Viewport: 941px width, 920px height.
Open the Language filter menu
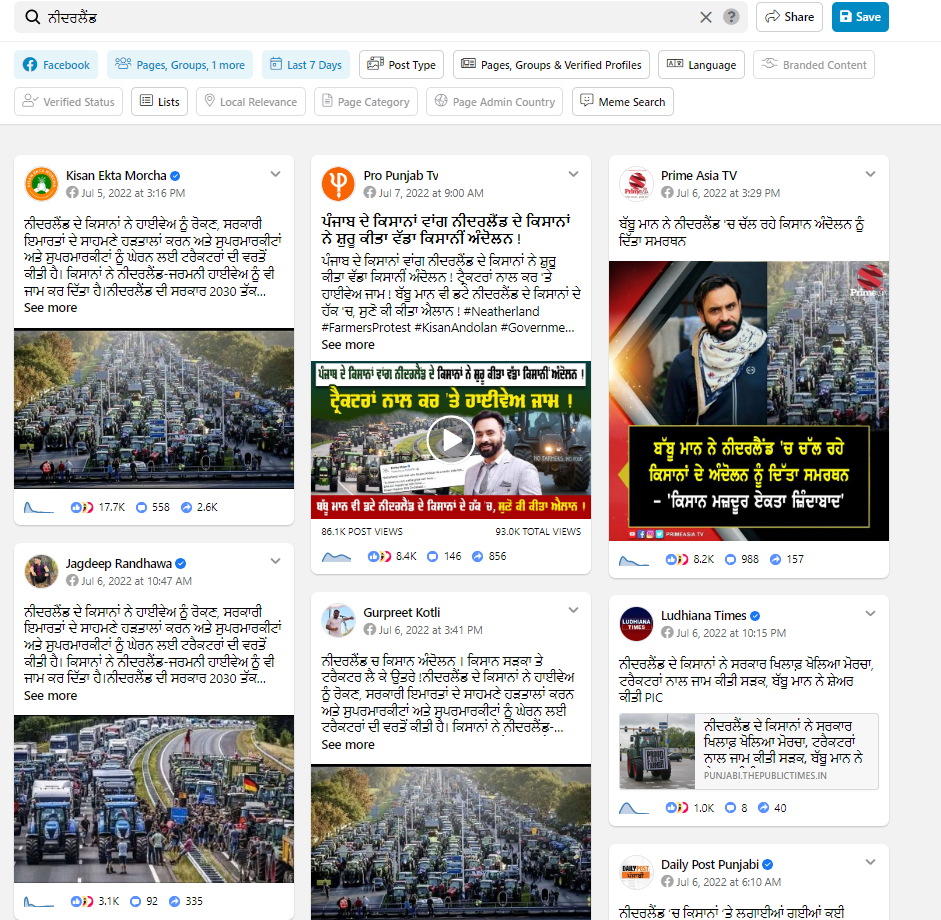702,65
